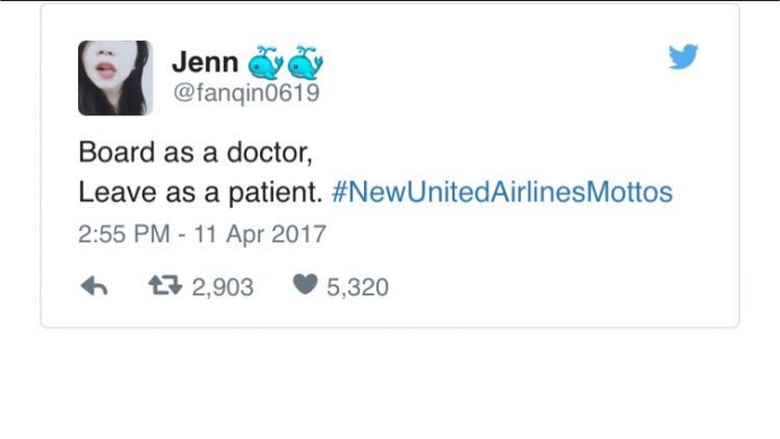Click the word "doctor" in the tweet

(258, 154)
